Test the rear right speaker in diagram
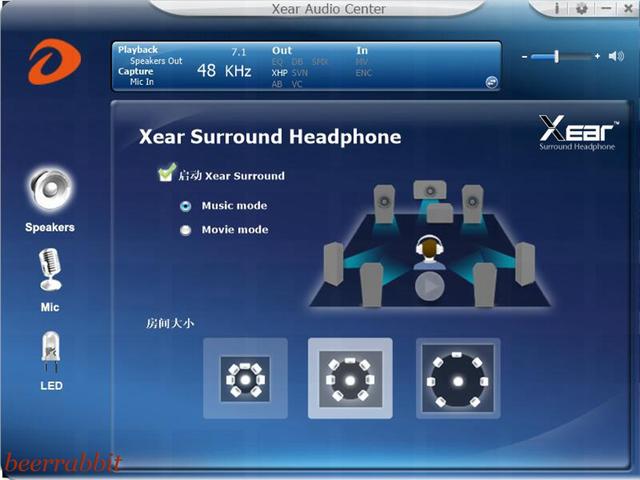Viewport: 640px width, 480px height. click(485, 284)
